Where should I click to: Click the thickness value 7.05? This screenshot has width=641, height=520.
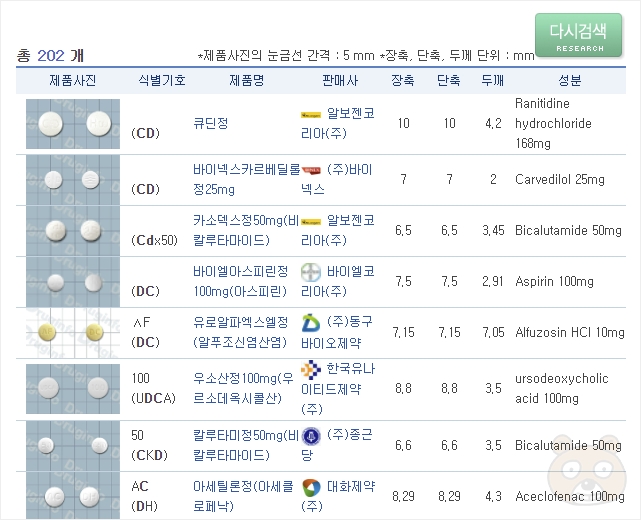pyautogui.click(x=493, y=332)
